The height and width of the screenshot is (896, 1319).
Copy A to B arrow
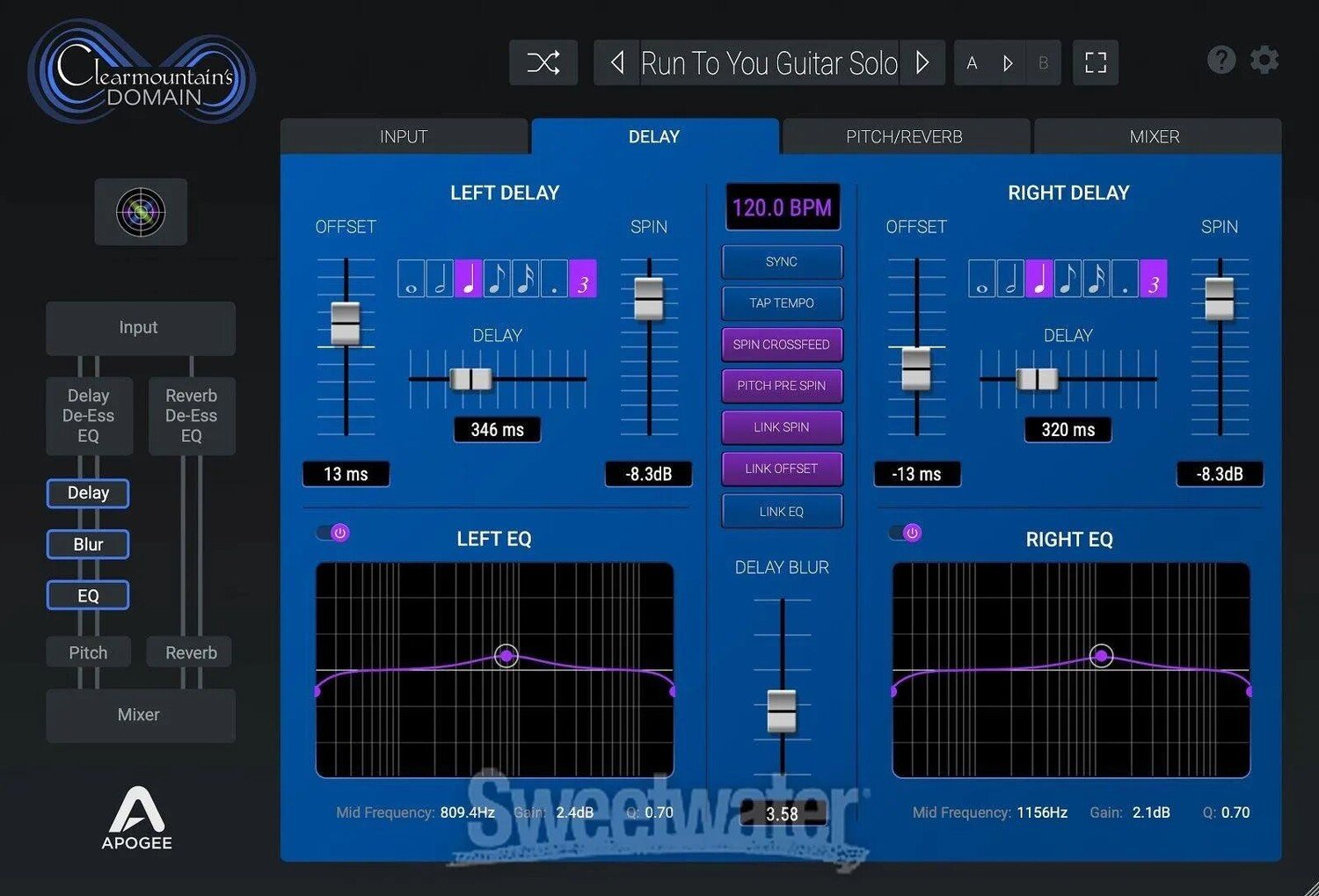[1008, 63]
